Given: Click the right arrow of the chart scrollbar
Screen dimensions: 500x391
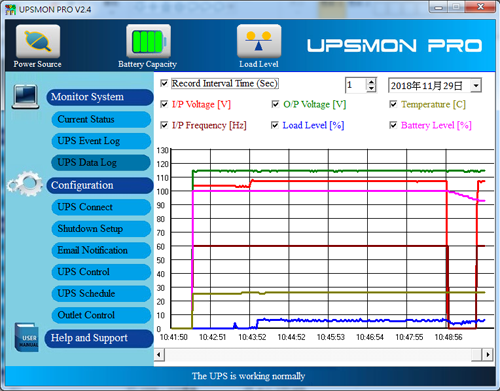Looking at the screenshot, I should pyautogui.click(x=488, y=354).
